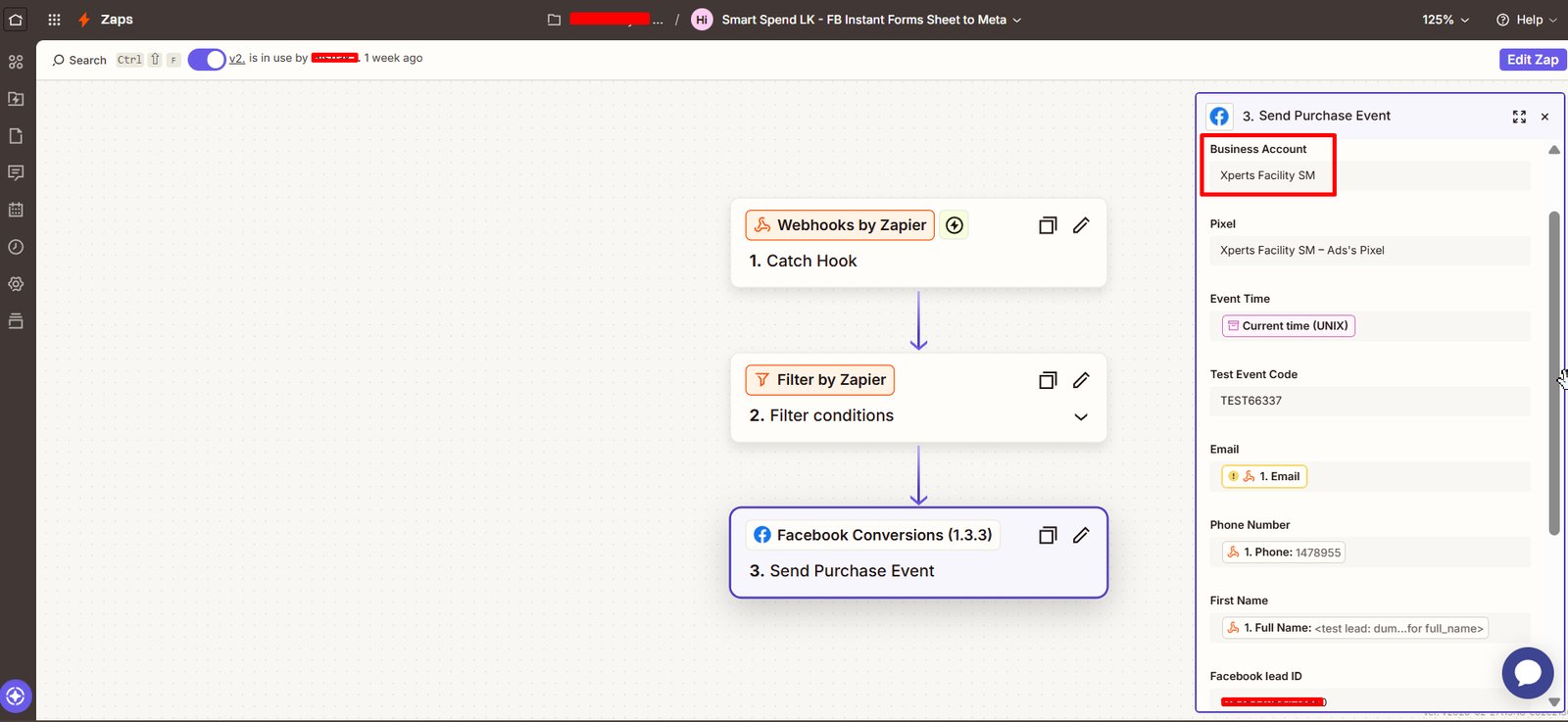Open the lightning file icon in the sidebar

[16, 99]
